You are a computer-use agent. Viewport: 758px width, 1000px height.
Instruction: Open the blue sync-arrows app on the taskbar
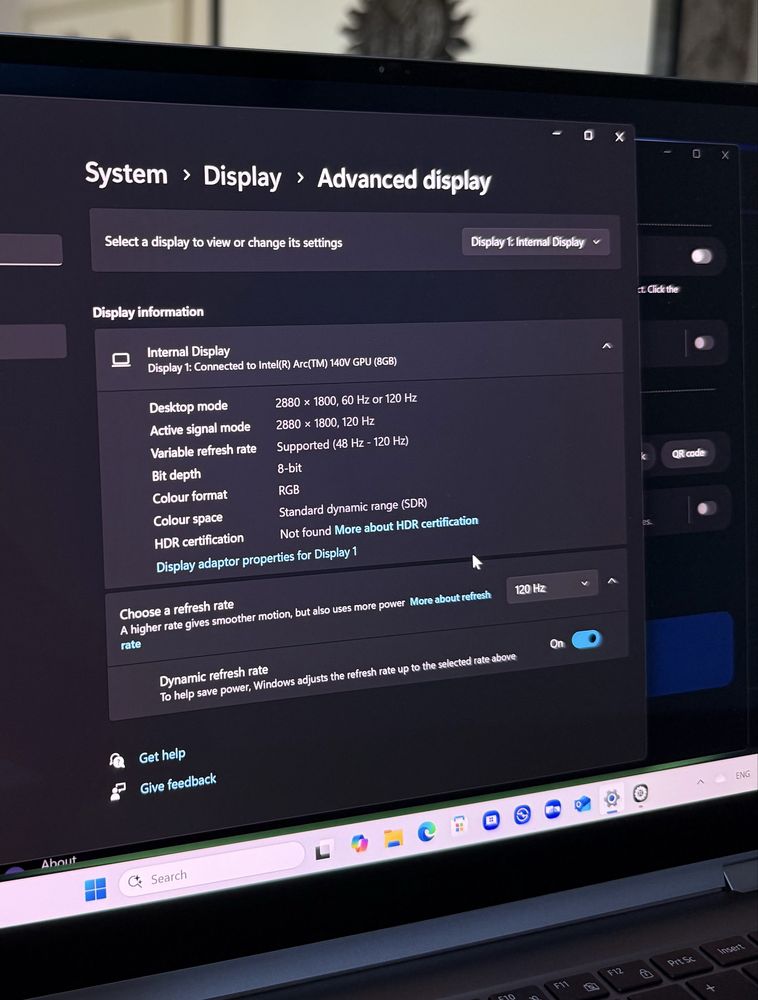522,814
